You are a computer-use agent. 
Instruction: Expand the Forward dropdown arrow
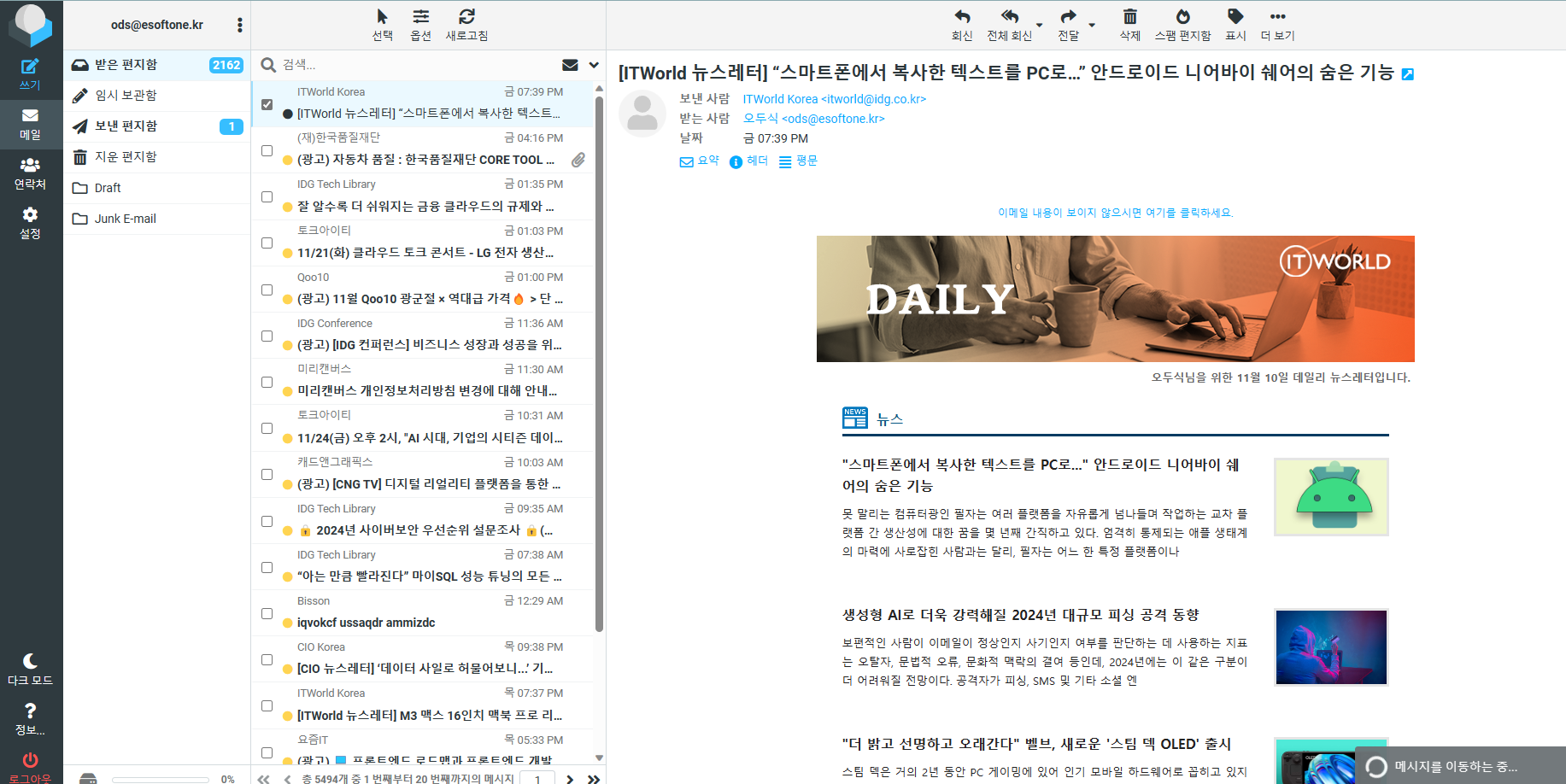click(x=1092, y=25)
